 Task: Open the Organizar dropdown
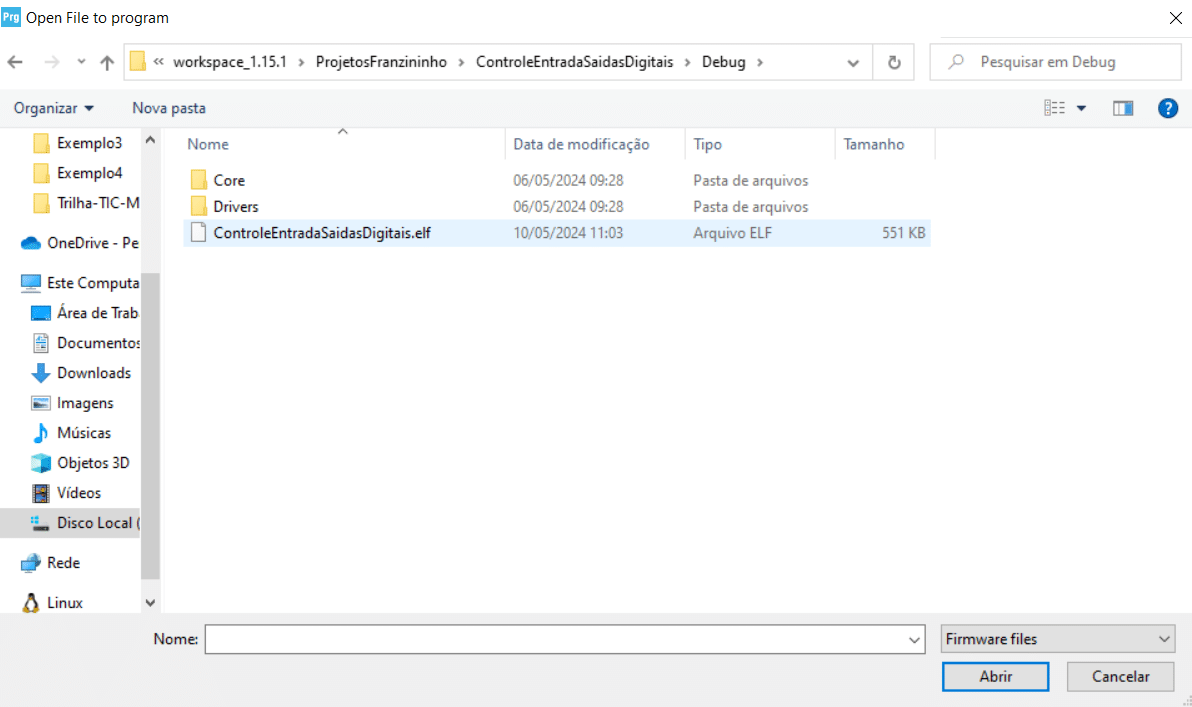54,107
